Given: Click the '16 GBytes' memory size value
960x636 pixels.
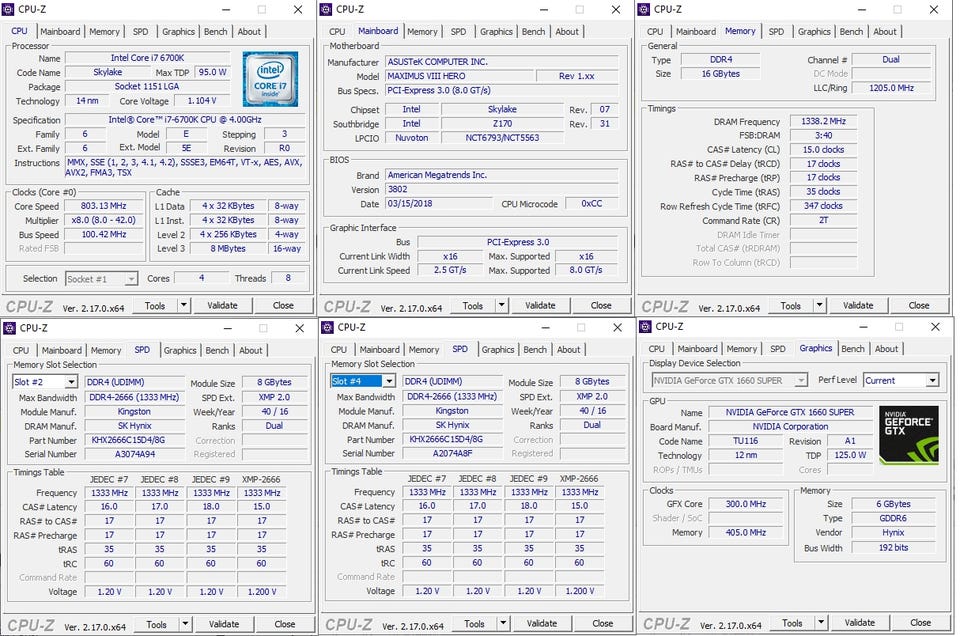Looking at the screenshot, I should [720, 74].
